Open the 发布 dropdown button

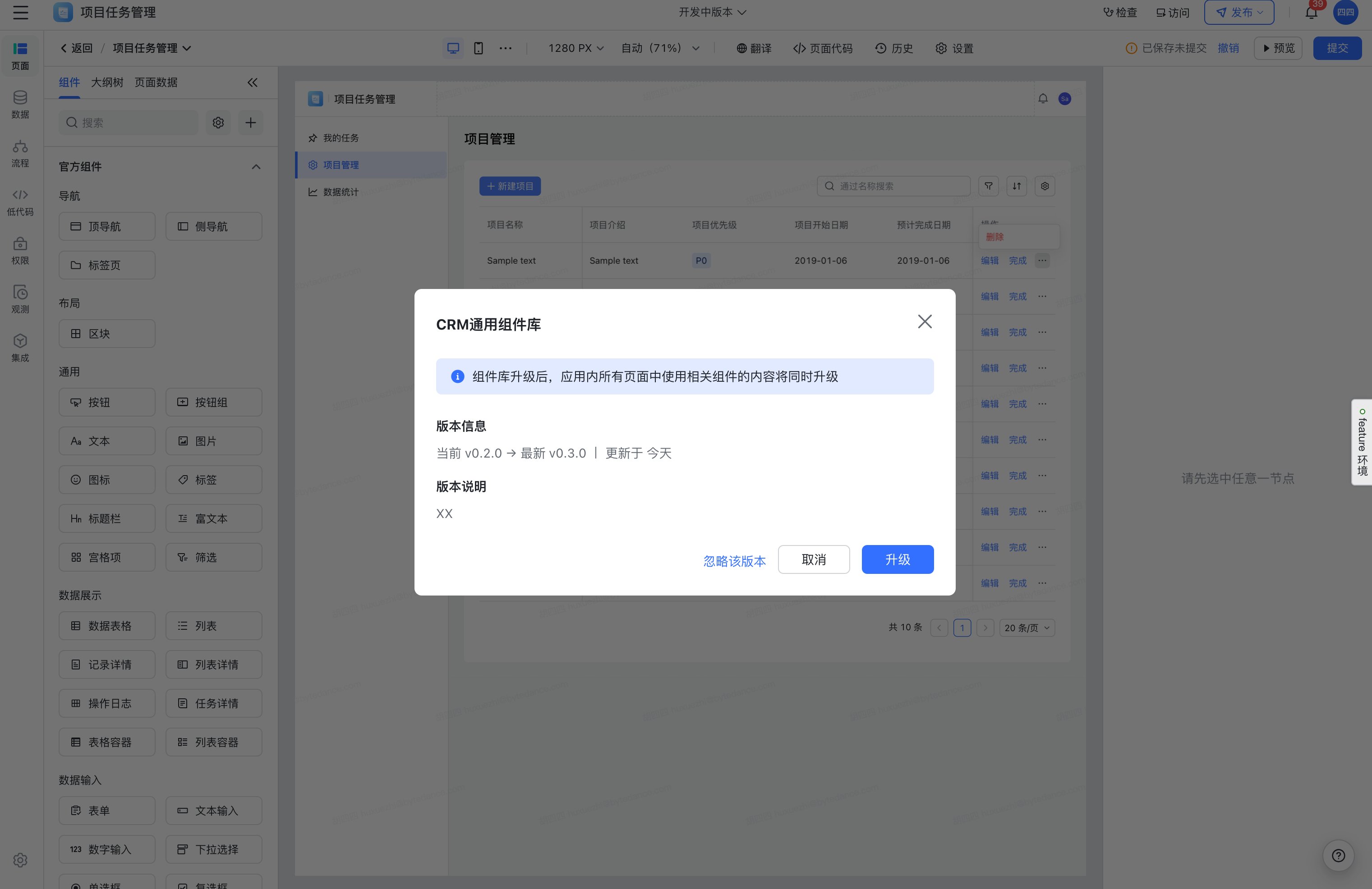[1239, 12]
